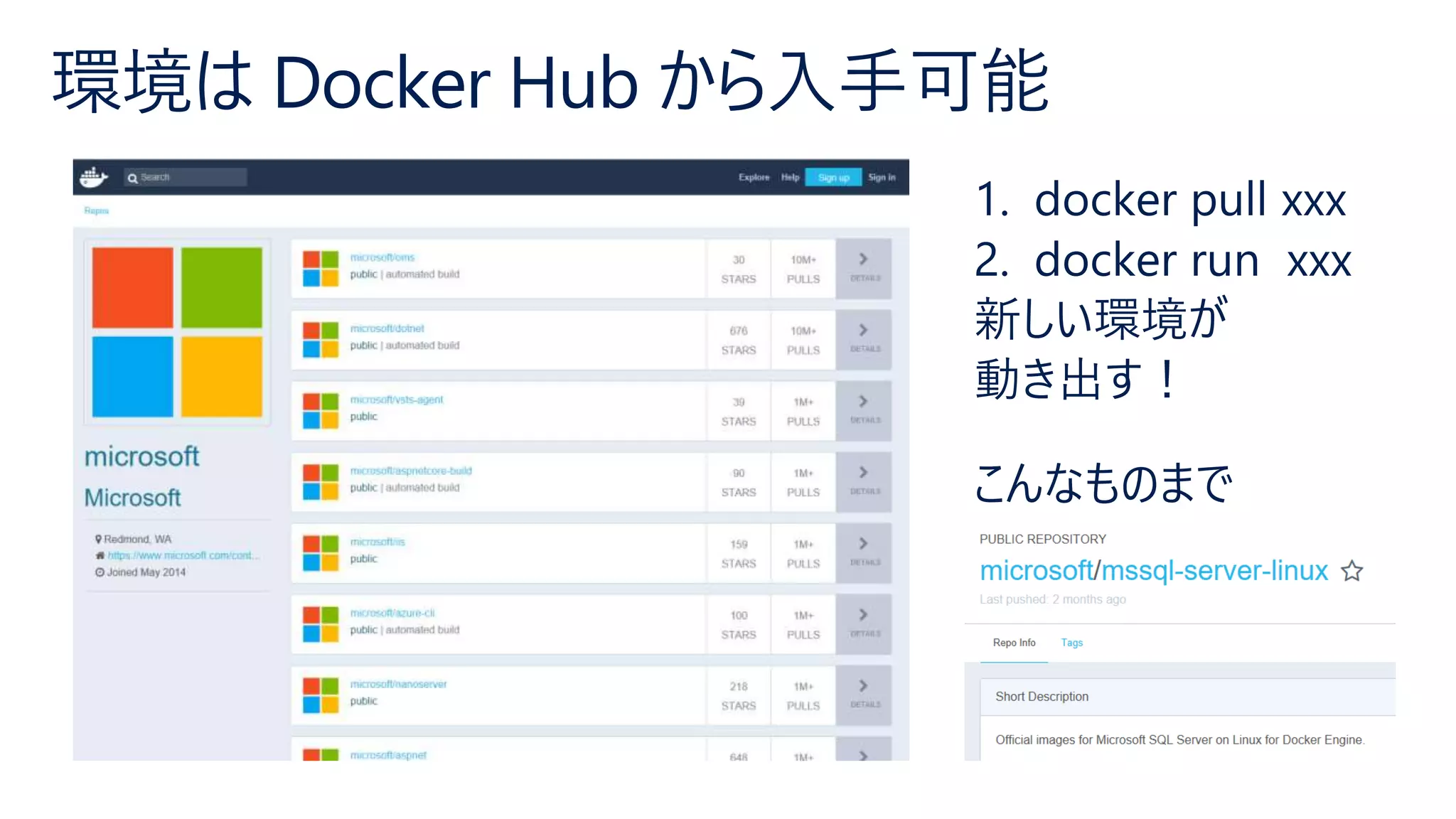Click the 30 STARS count for microsoft/oms
Image resolution: width=1456 pixels, height=819 pixels.
click(x=739, y=269)
